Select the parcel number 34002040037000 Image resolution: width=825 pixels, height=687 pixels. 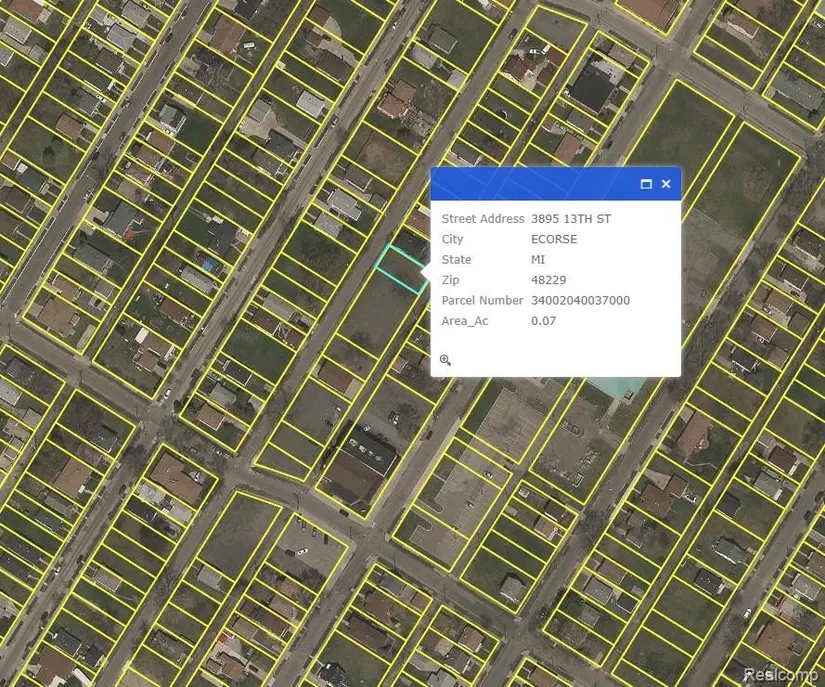click(x=580, y=301)
